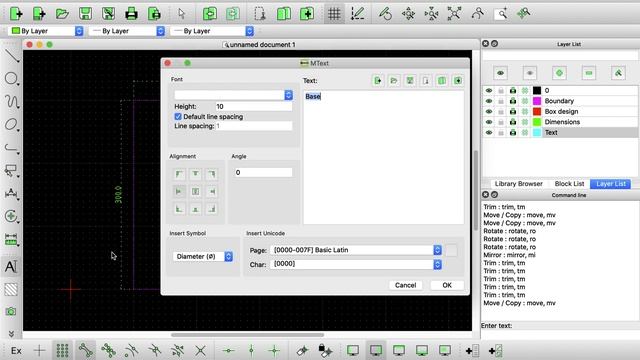
Task: Click the drawing window horizontal scrollbar
Action: tap(248, 335)
